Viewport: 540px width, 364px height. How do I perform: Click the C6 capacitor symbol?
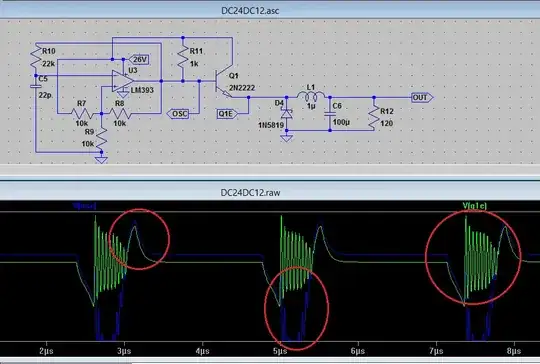coord(330,114)
